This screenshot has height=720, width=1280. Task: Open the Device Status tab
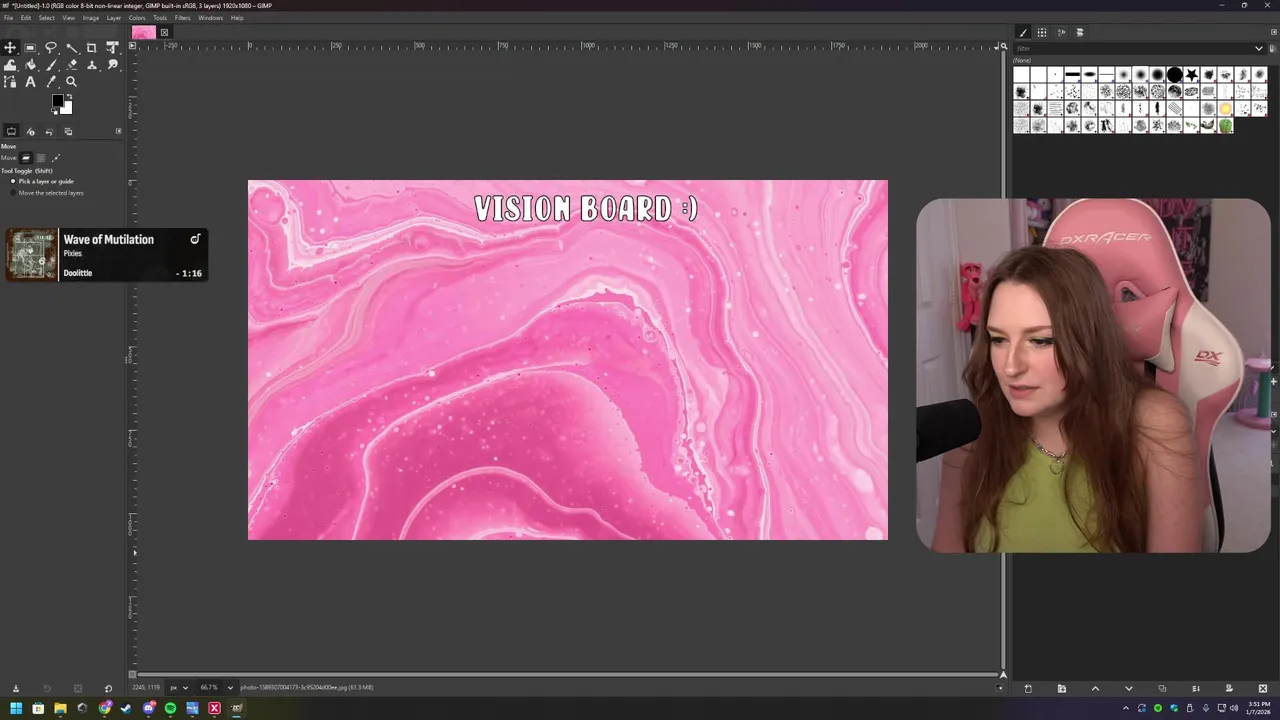(x=30, y=131)
